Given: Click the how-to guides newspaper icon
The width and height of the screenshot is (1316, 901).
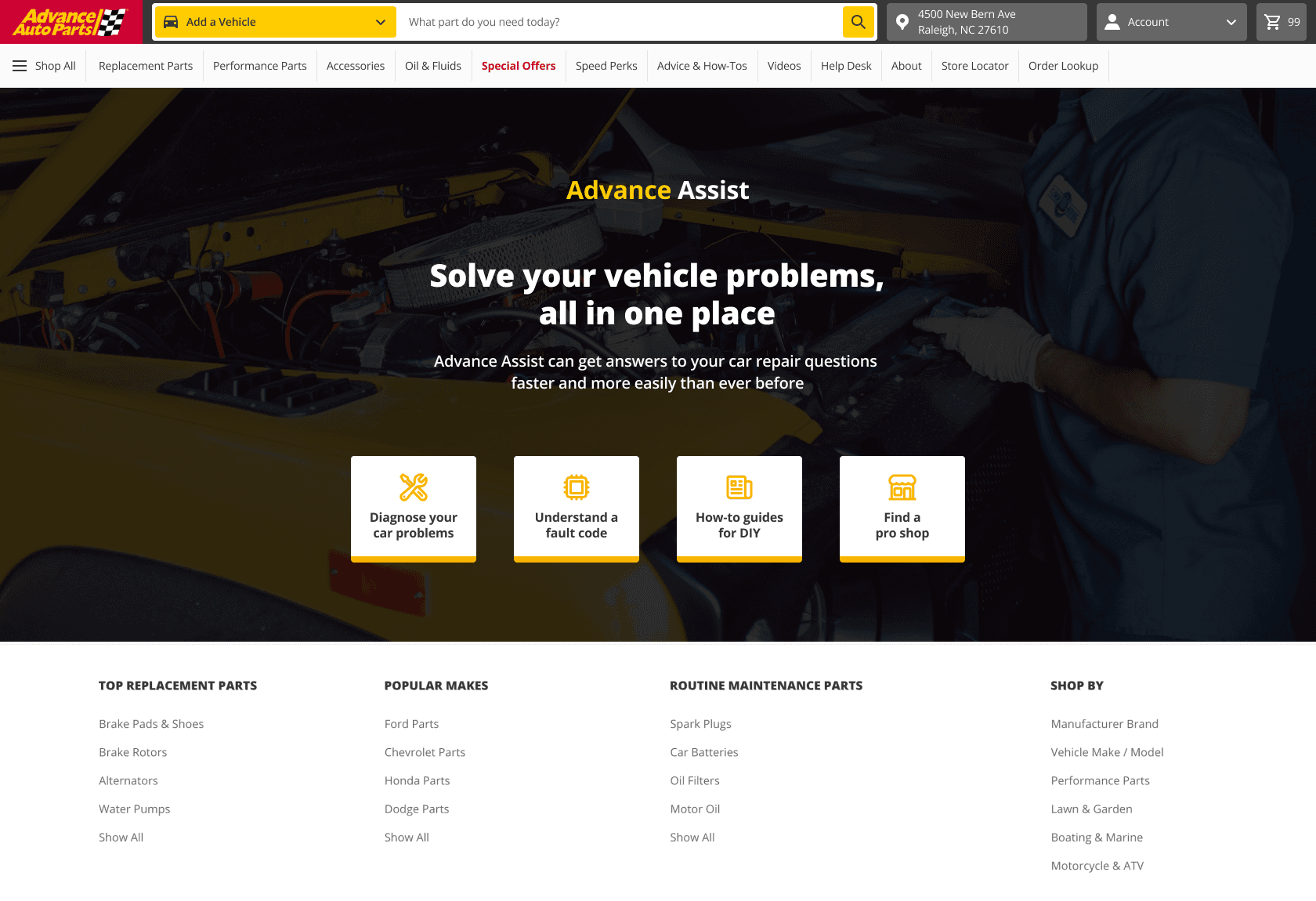Looking at the screenshot, I should [x=739, y=487].
